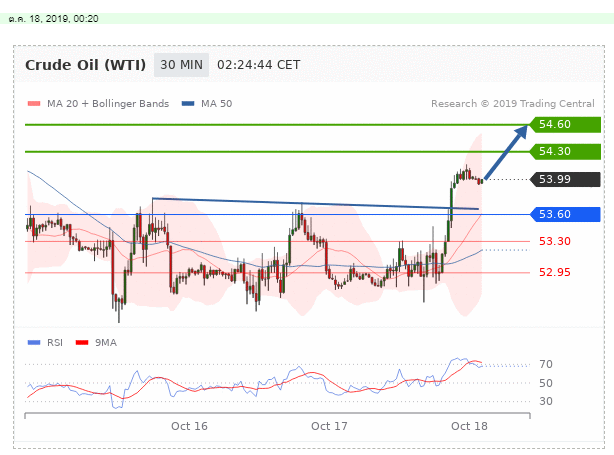This screenshot has height=455, width=614.
Task: Click the 53.99 current price tag
Action: (x=565, y=179)
